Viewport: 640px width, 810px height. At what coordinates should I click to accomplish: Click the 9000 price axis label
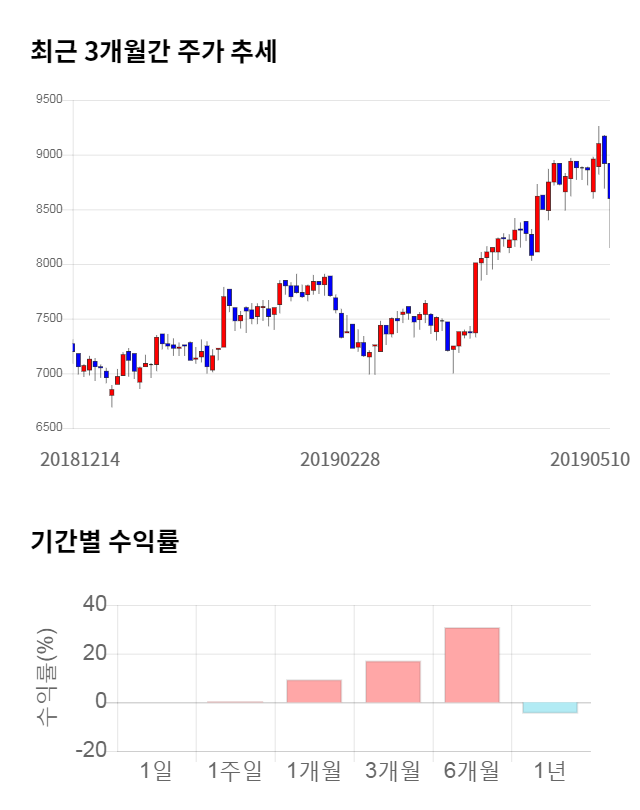click(x=48, y=155)
